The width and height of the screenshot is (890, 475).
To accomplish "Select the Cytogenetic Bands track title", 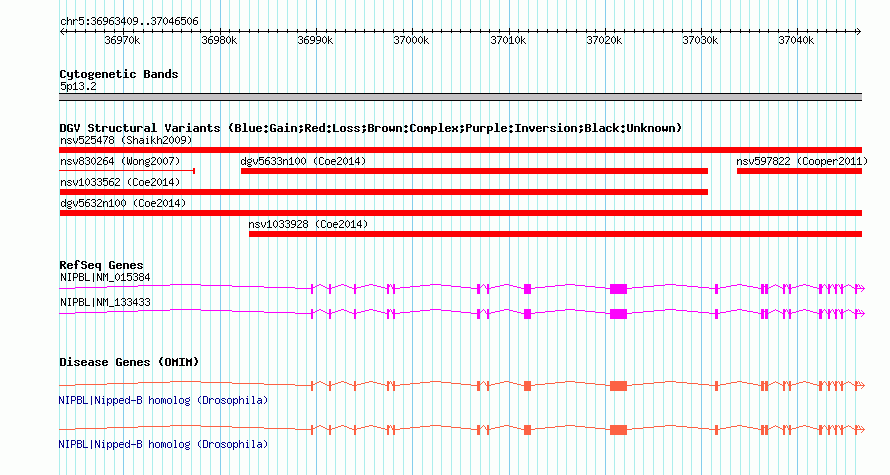I will pos(119,74).
